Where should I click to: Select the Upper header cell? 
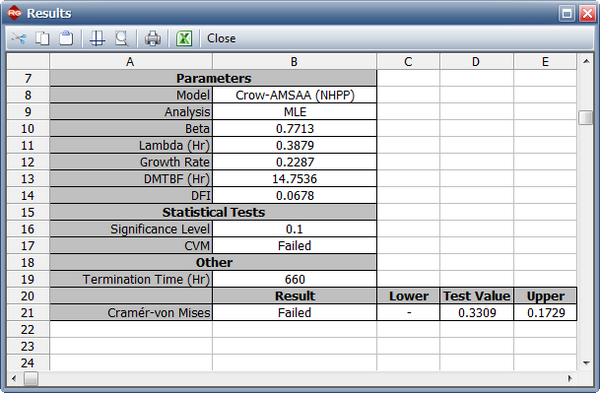[x=545, y=296]
